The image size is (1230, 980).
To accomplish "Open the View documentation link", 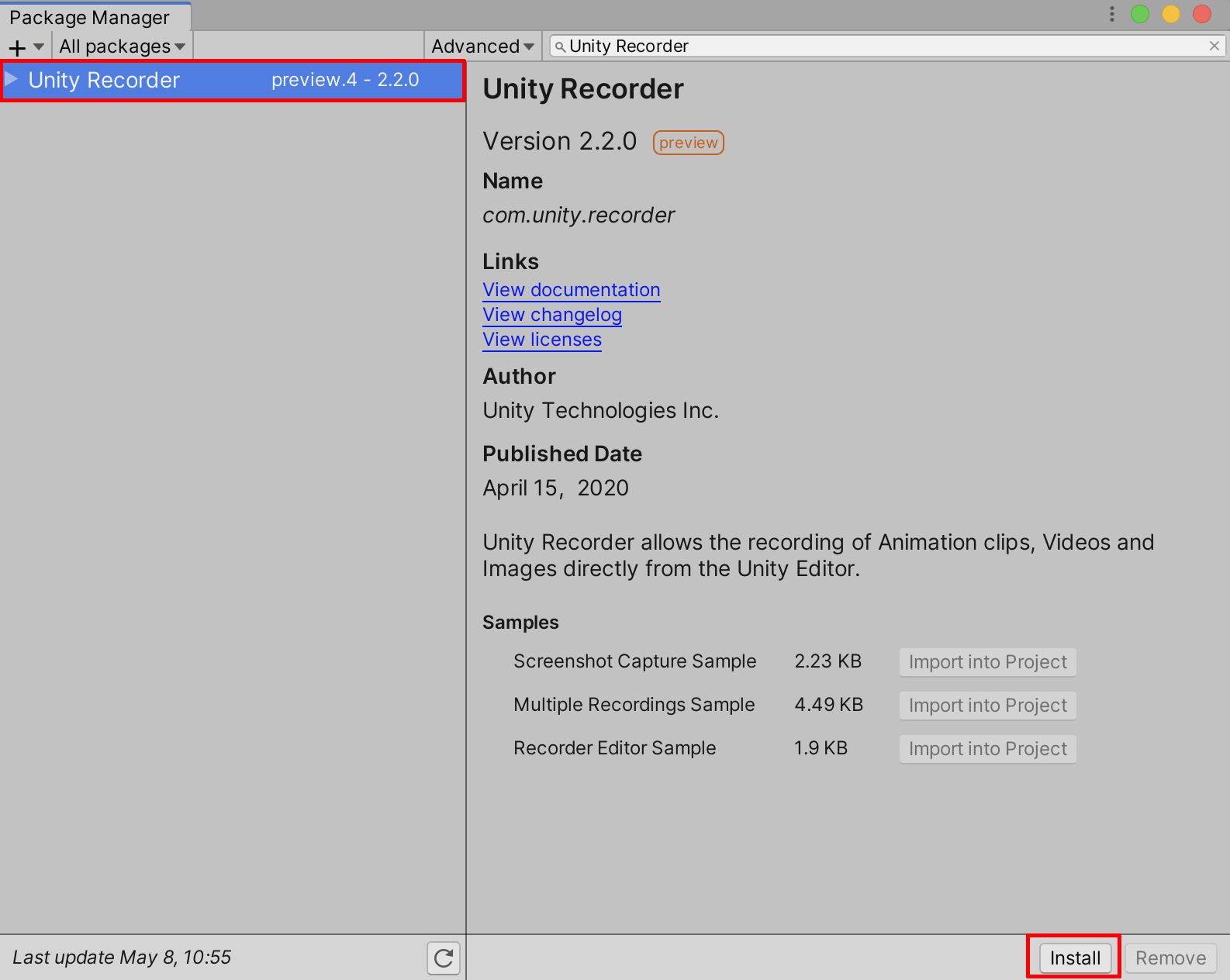I will click(x=572, y=290).
